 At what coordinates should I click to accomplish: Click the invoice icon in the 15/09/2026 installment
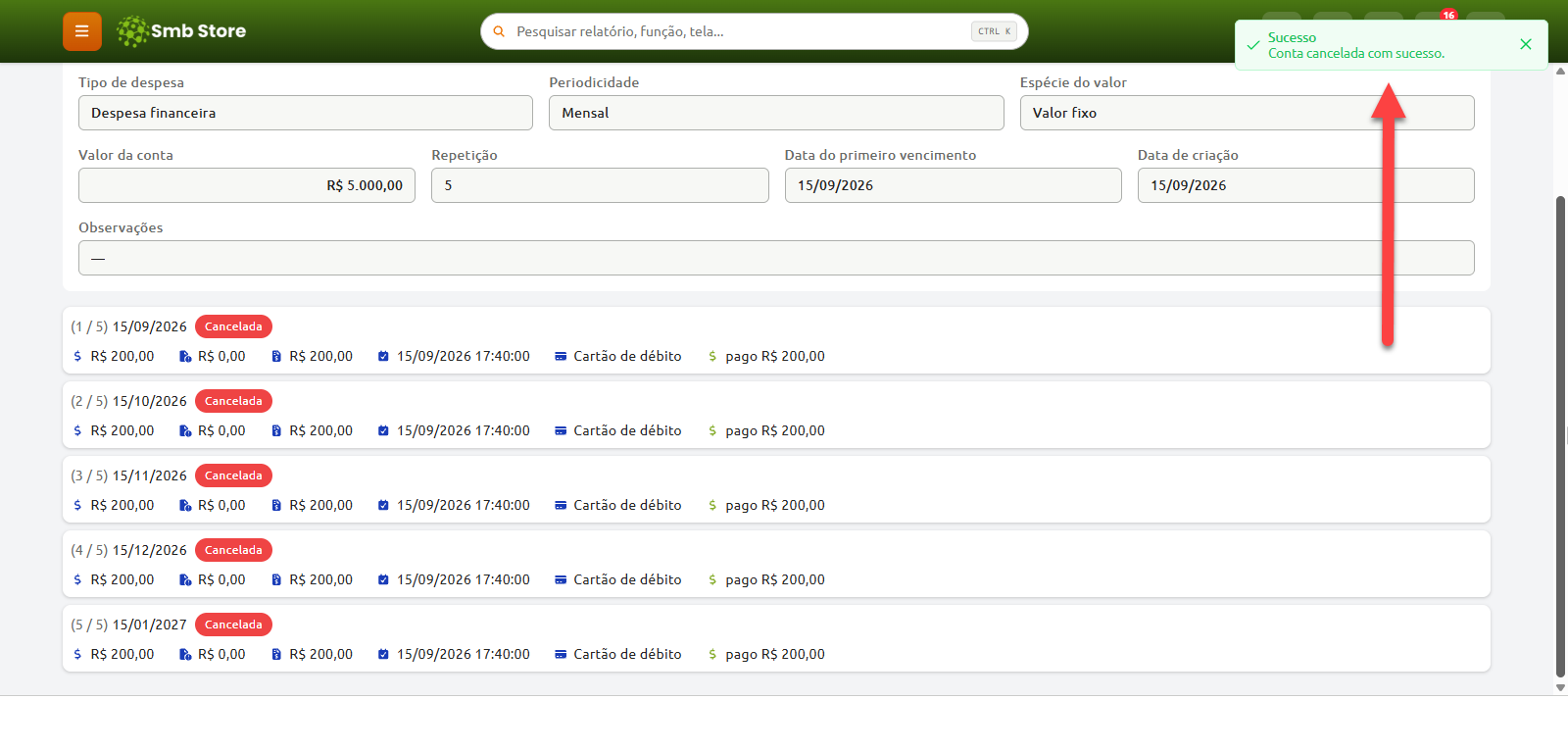[276, 356]
